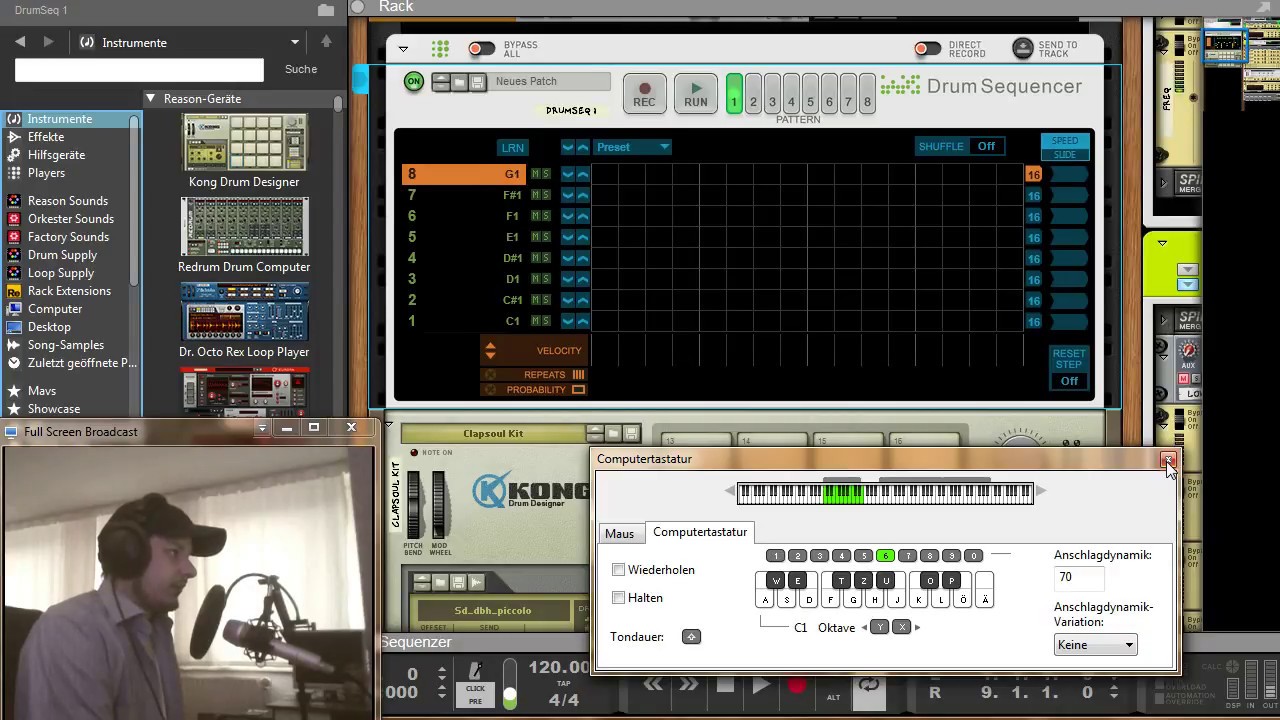Click the green dotted Drum Sequencer logo icon

coord(441,49)
